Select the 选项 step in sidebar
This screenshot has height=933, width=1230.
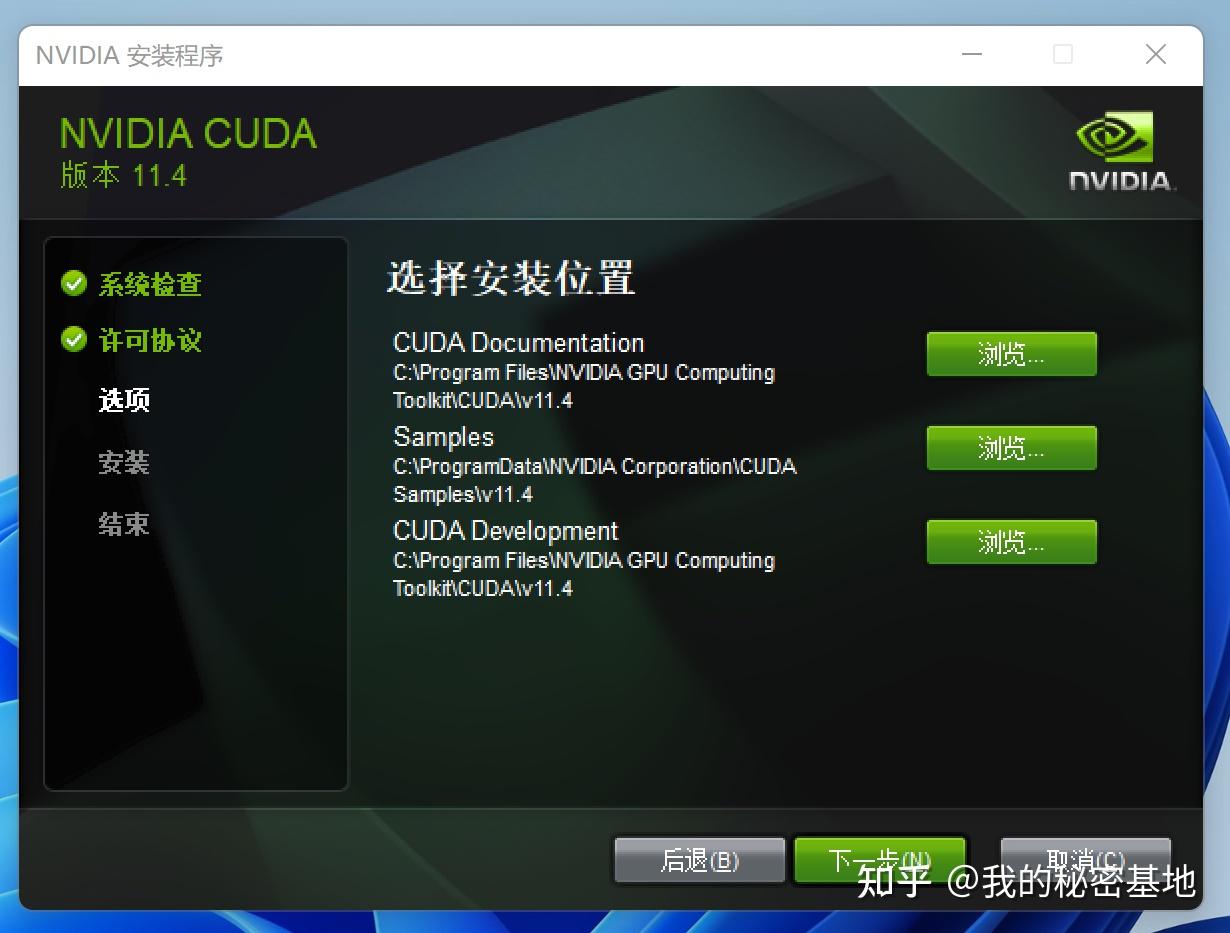(x=124, y=401)
